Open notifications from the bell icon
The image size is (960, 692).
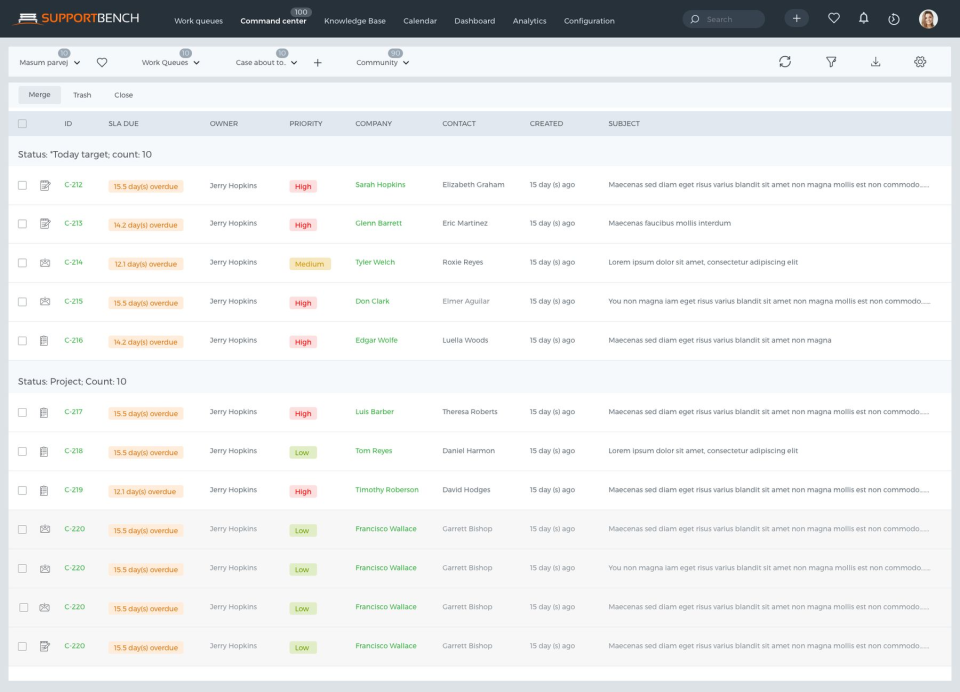click(864, 18)
